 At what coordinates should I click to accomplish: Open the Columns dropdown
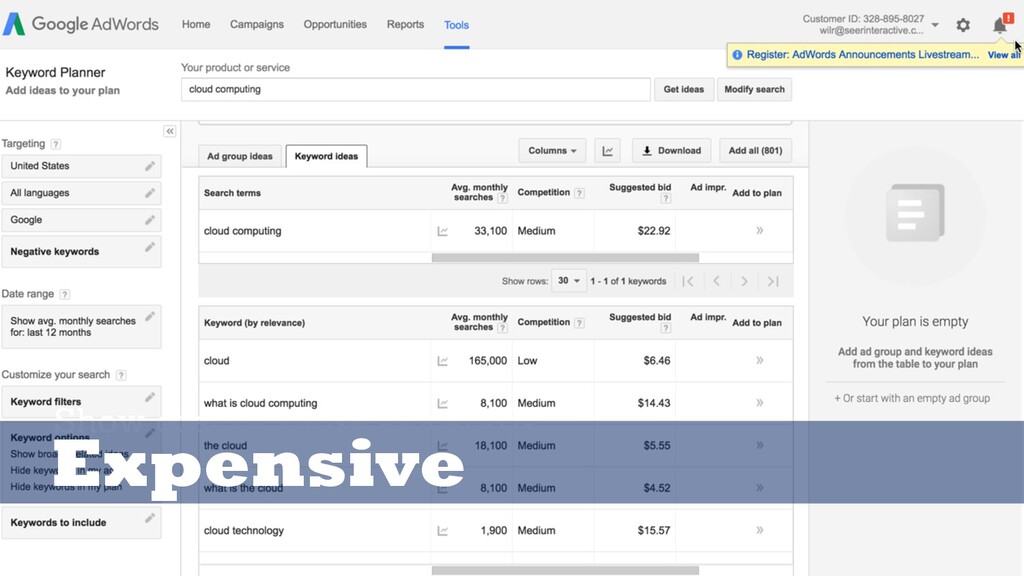[x=552, y=151]
